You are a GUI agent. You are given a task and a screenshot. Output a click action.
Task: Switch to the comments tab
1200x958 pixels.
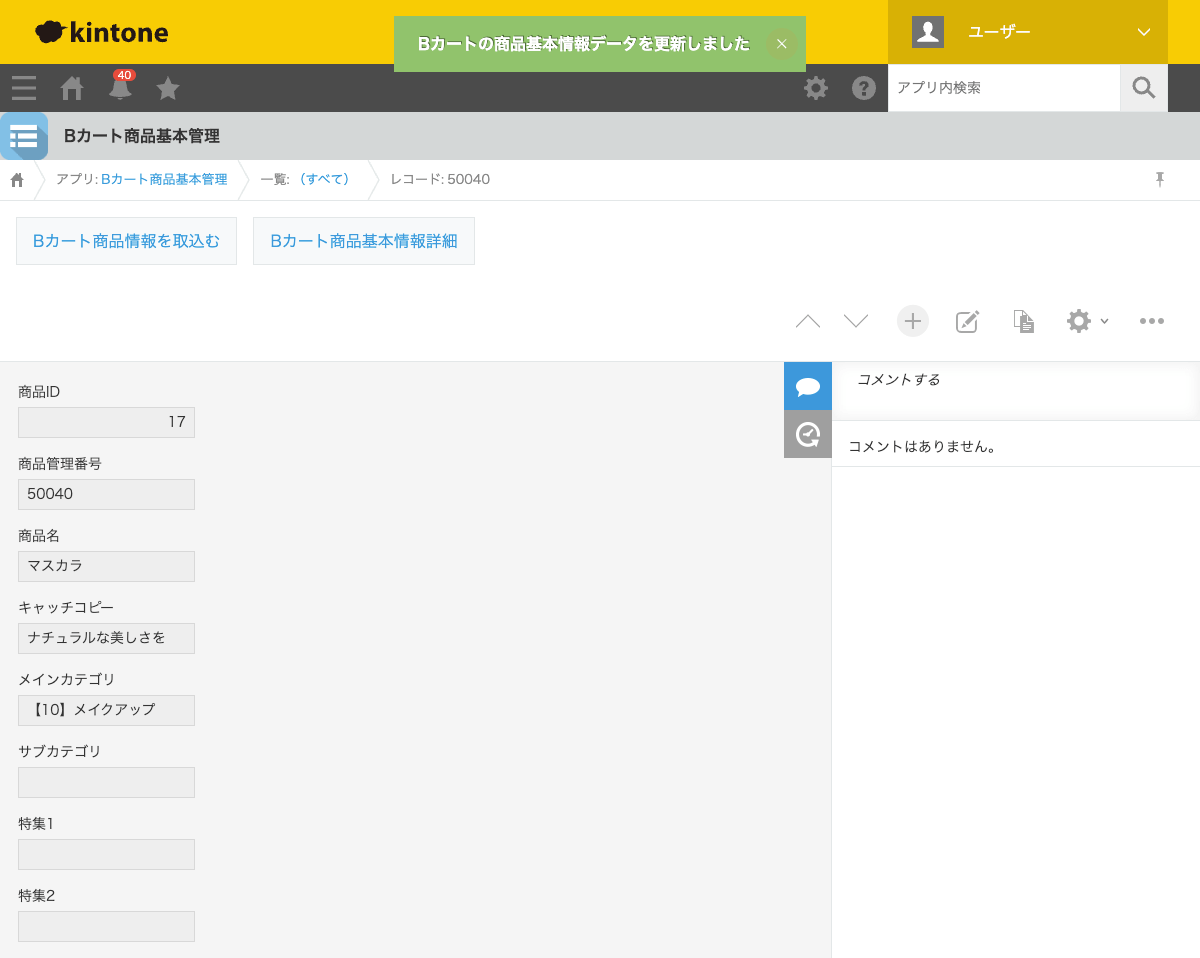point(808,386)
